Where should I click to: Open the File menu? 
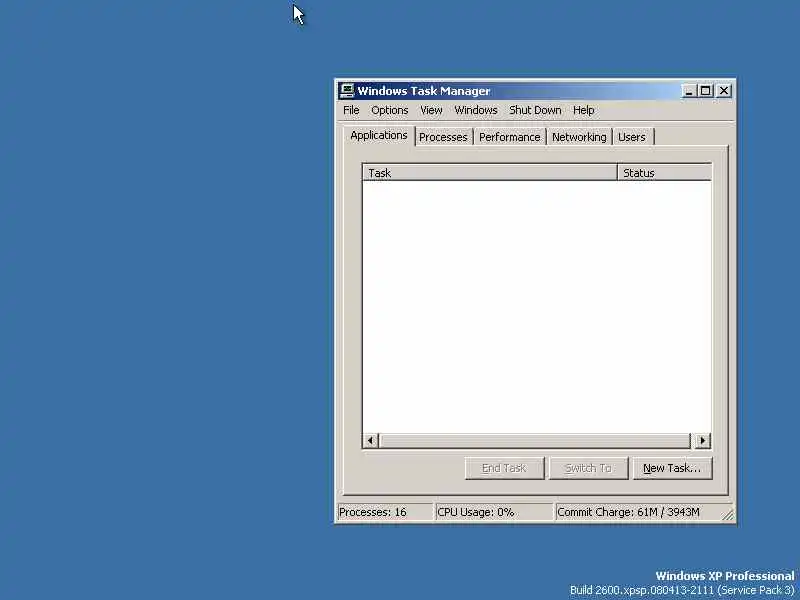tap(351, 110)
